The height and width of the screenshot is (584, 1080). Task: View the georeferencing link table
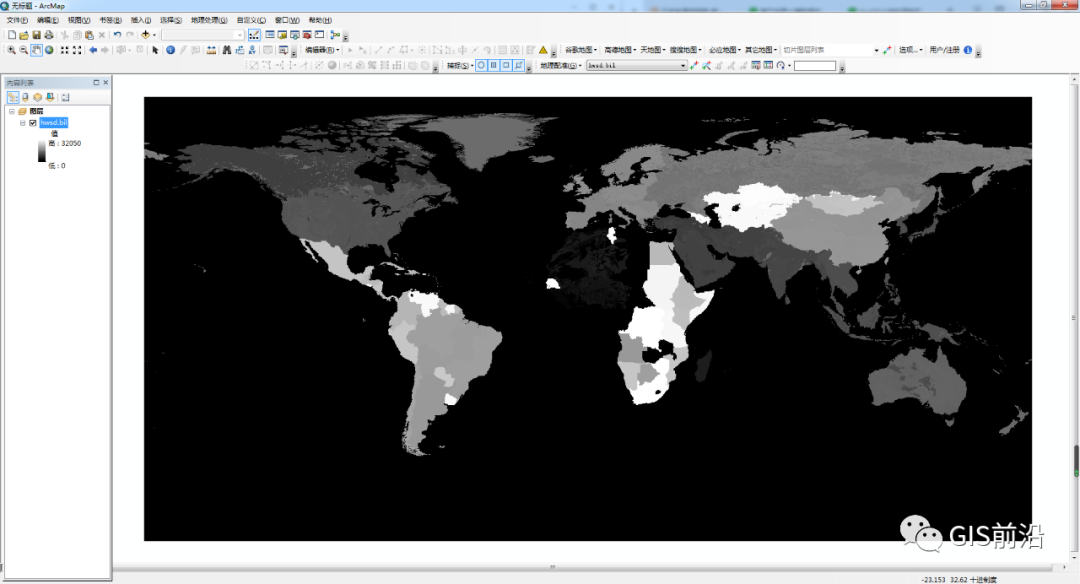(768, 65)
